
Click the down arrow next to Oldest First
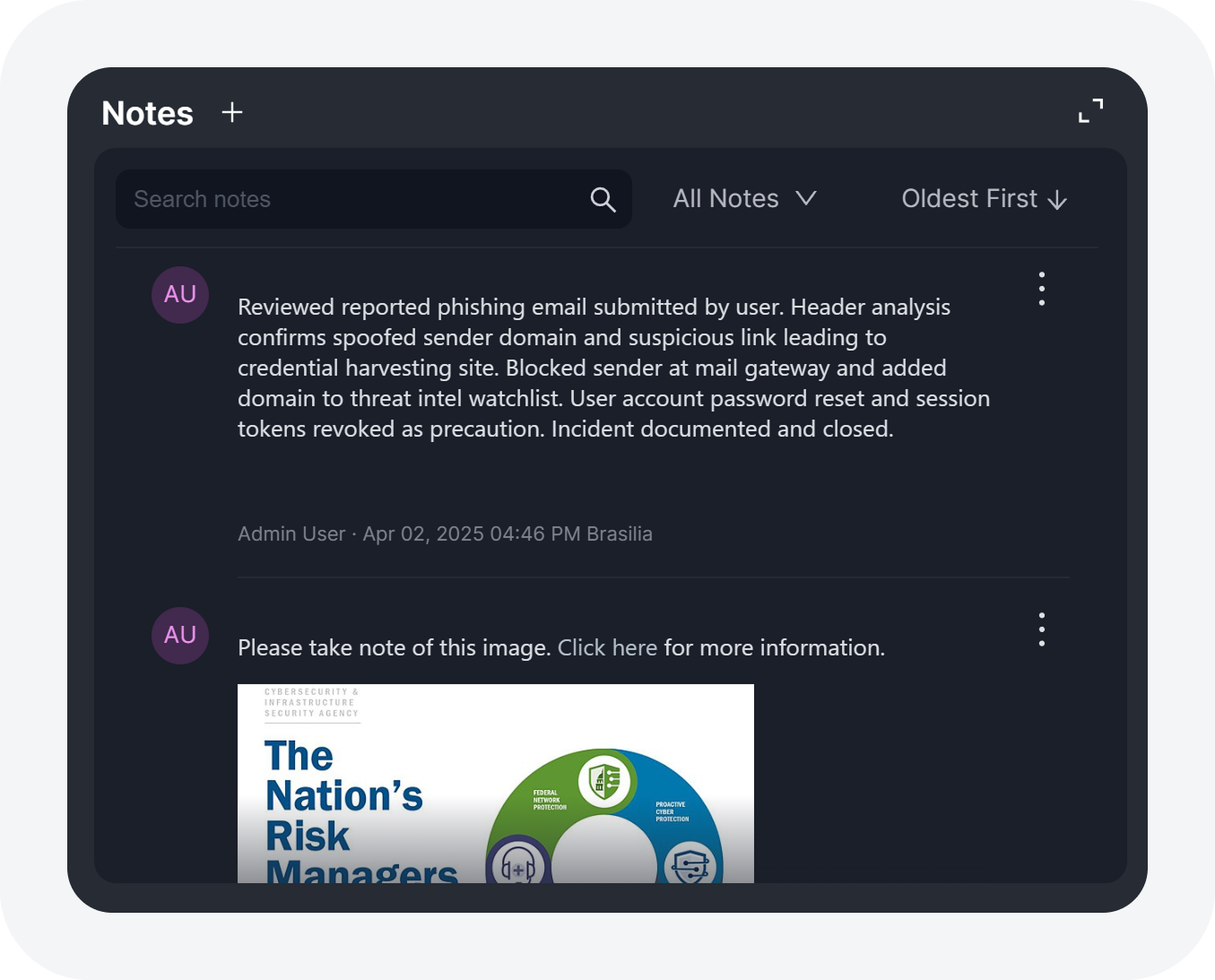click(x=1058, y=200)
